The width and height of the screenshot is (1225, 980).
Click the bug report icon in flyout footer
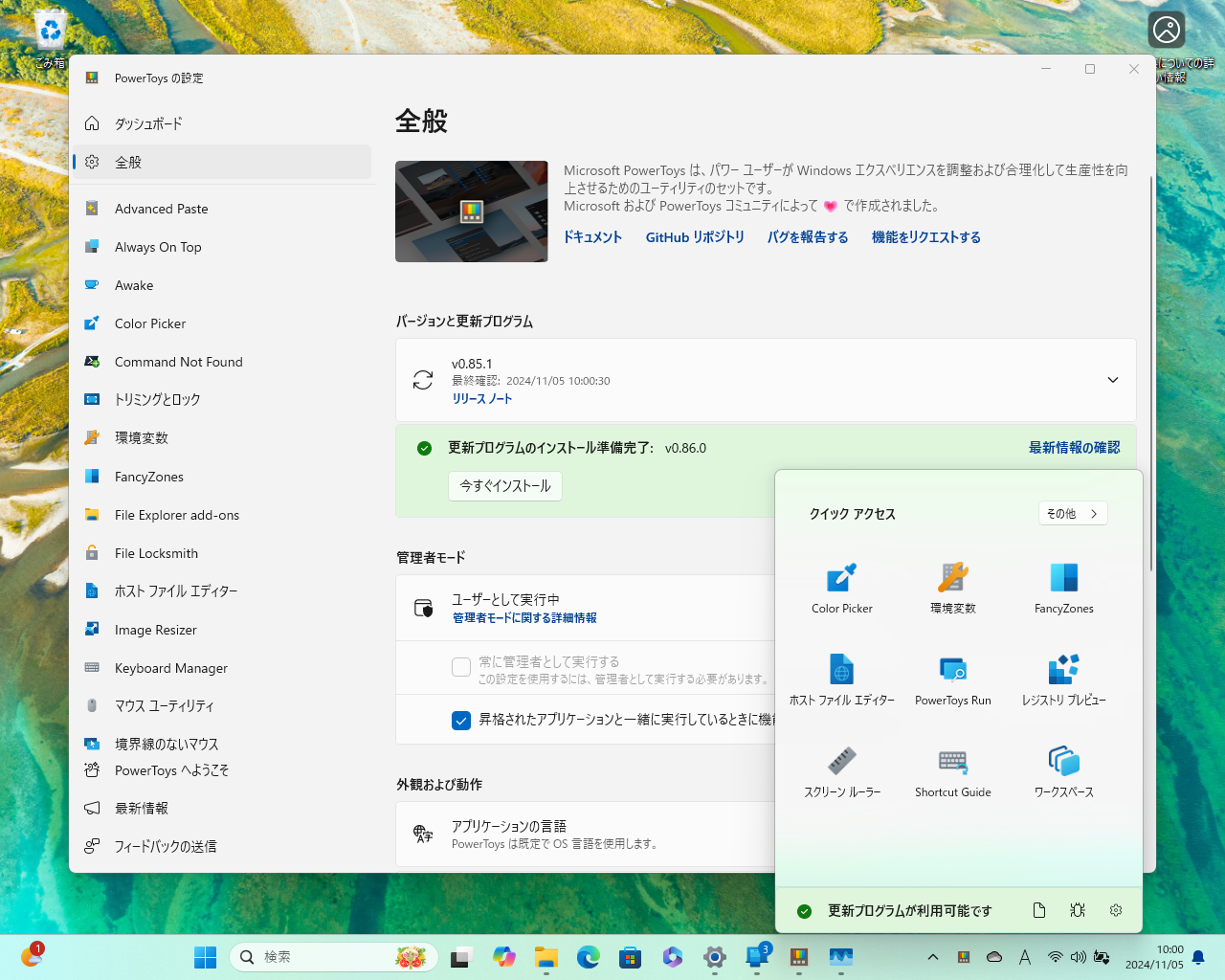click(1078, 910)
